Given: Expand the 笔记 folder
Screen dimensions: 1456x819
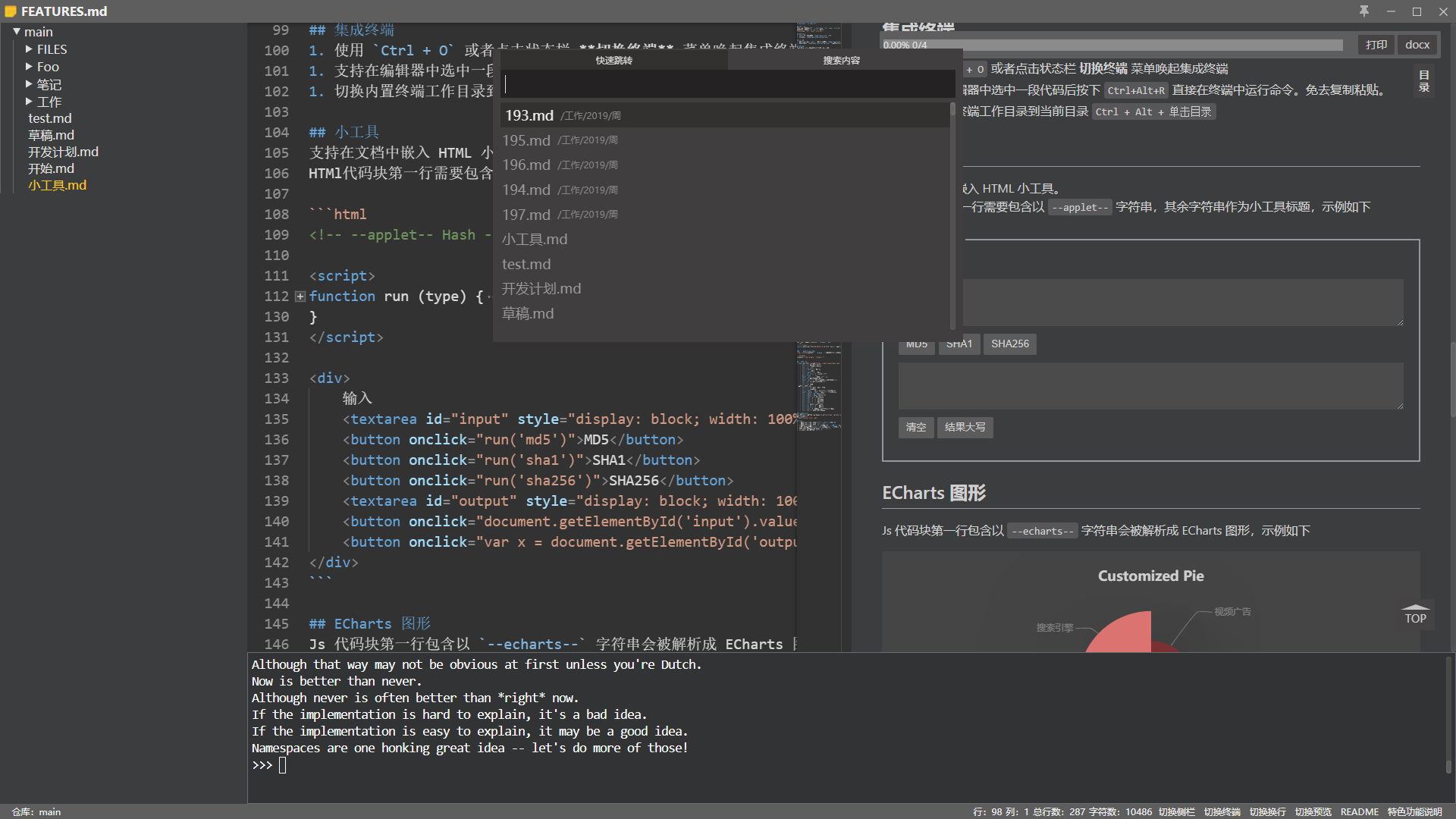Looking at the screenshot, I should click(29, 84).
